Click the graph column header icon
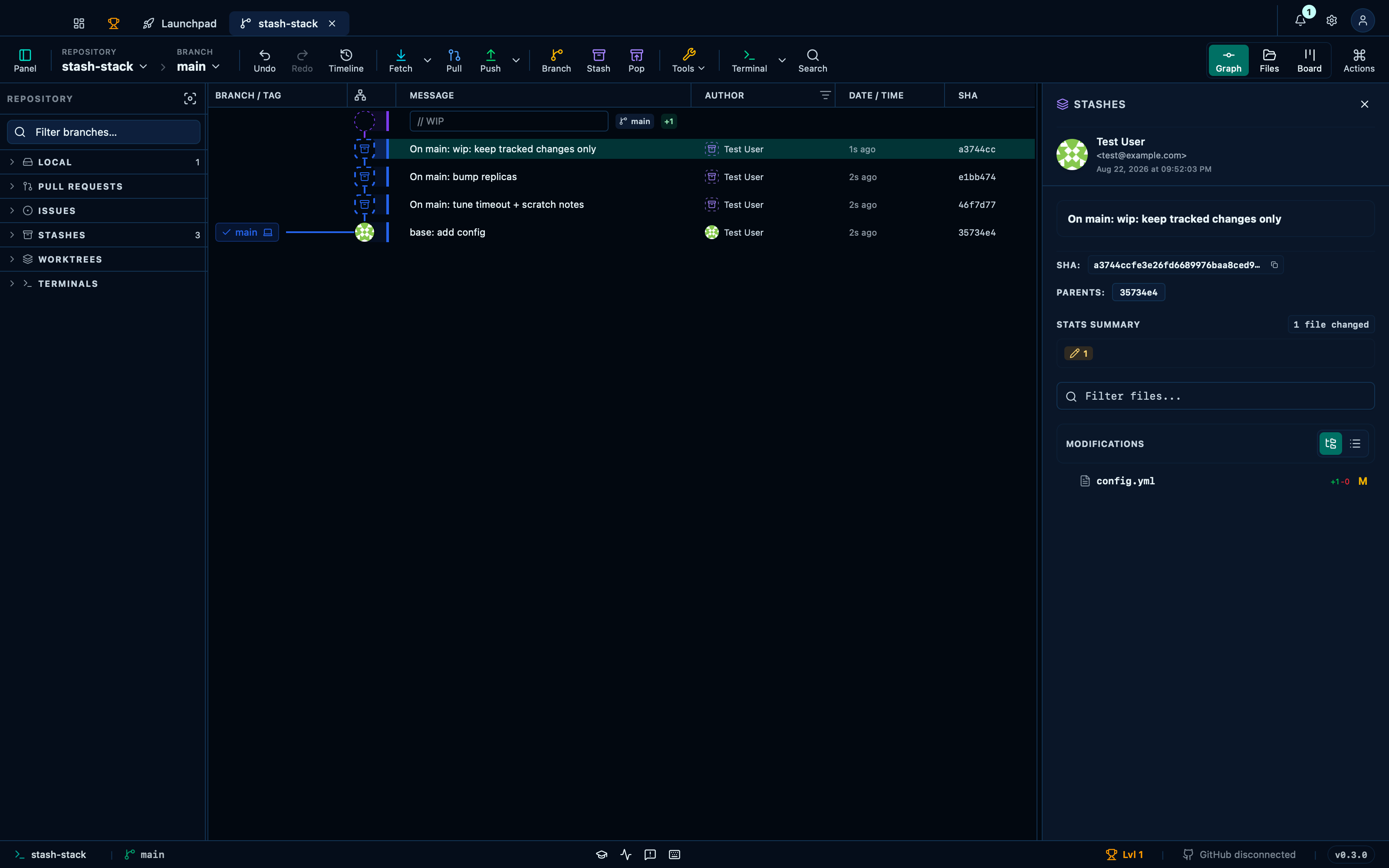This screenshot has height=868, width=1389. [x=360, y=95]
